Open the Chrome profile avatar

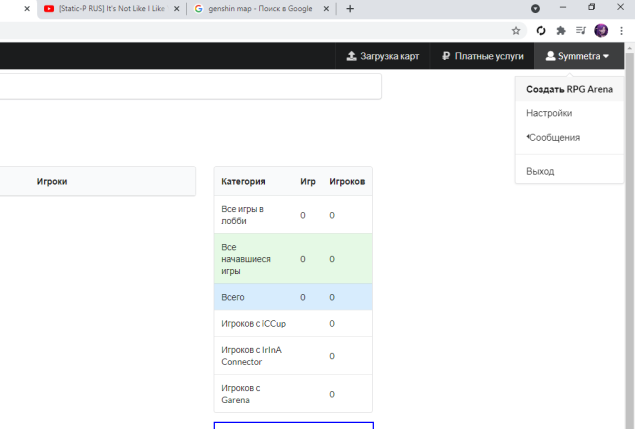(x=601, y=31)
